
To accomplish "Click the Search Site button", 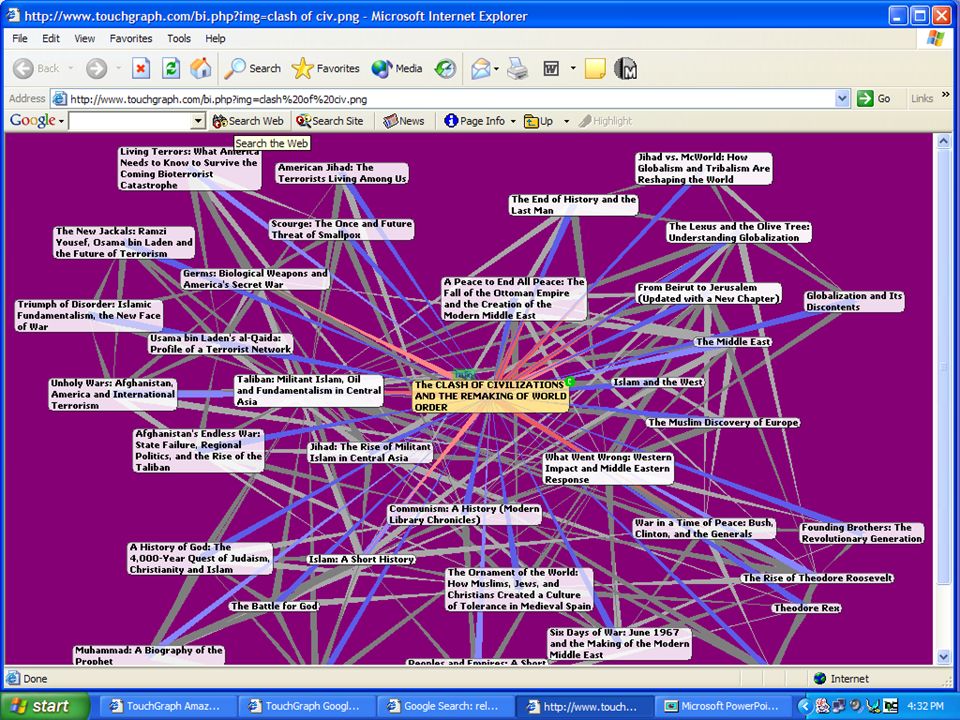I will (x=330, y=121).
